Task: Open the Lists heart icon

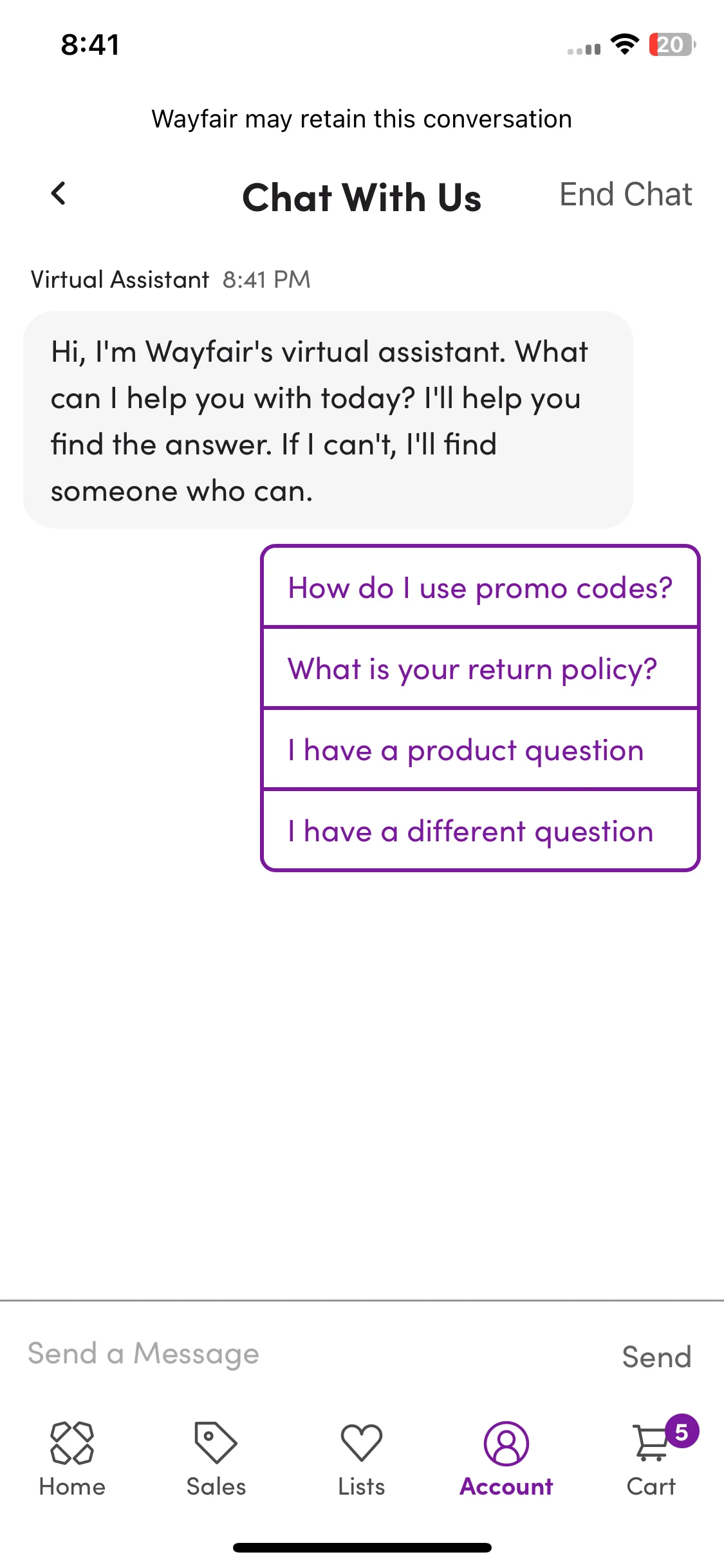Action: click(x=362, y=1442)
